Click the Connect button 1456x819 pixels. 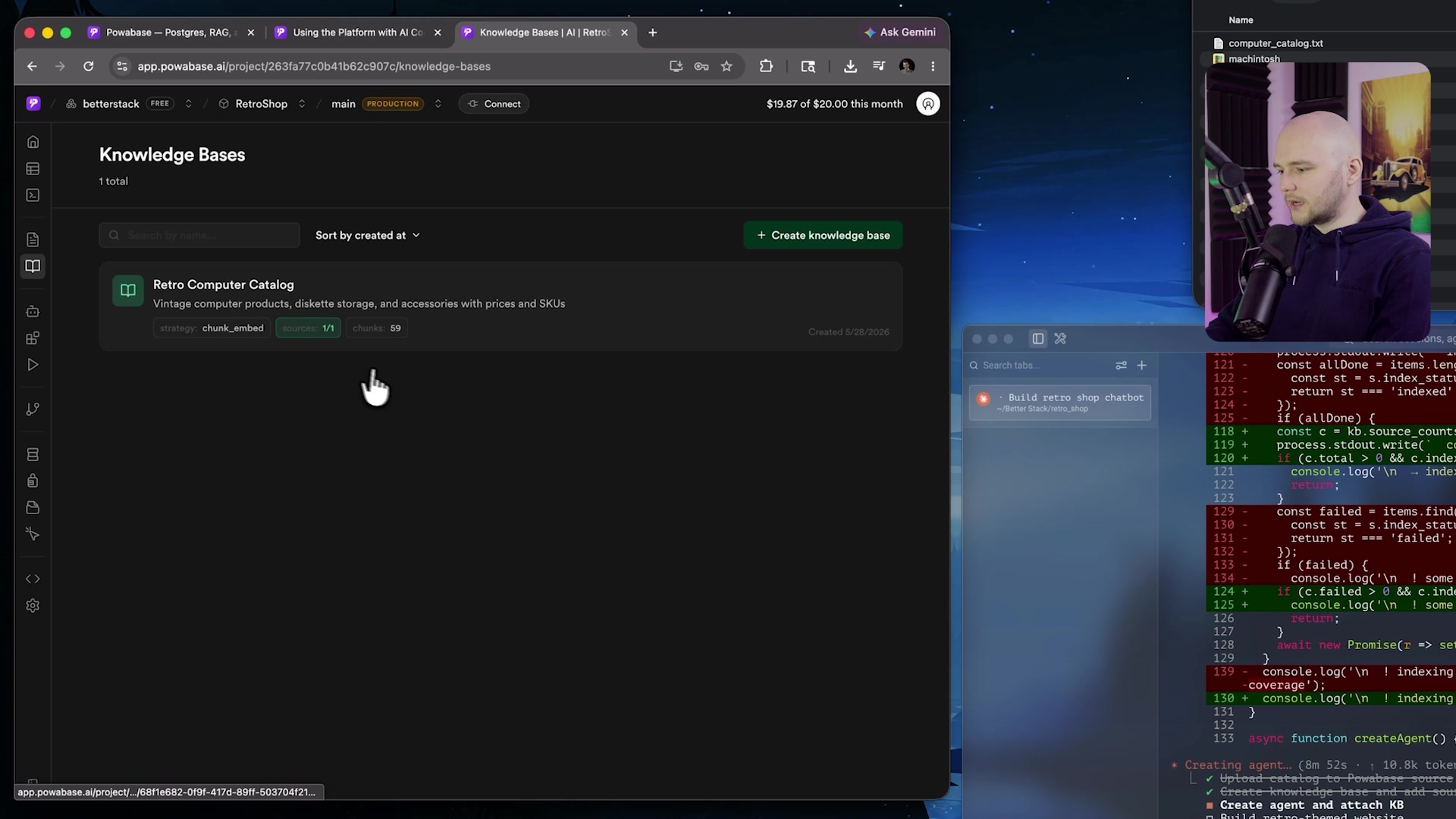click(x=494, y=104)
